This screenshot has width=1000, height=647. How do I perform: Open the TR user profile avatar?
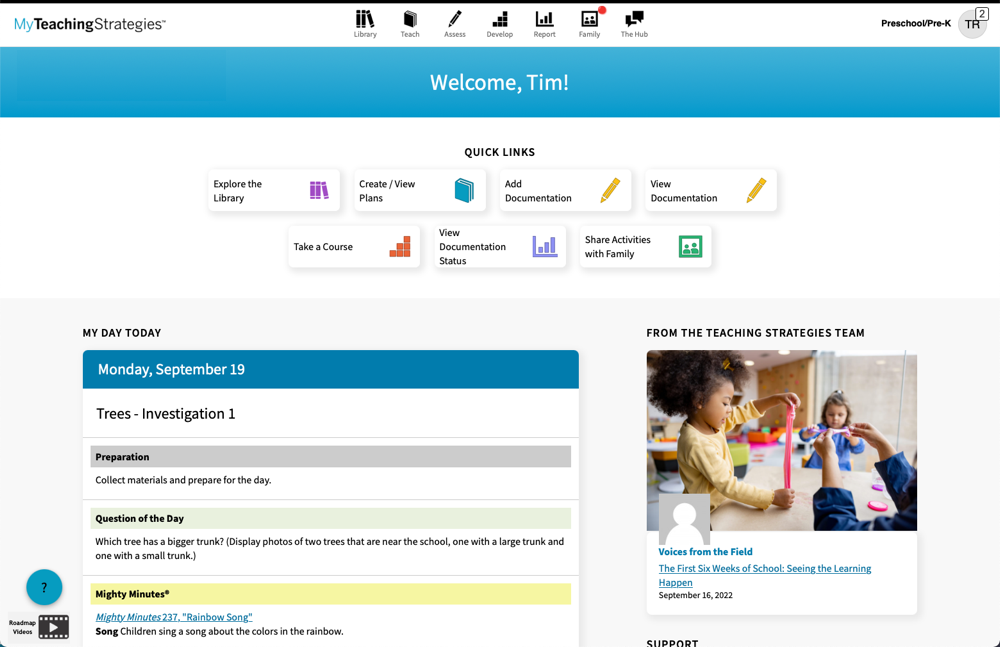point(972,24)
